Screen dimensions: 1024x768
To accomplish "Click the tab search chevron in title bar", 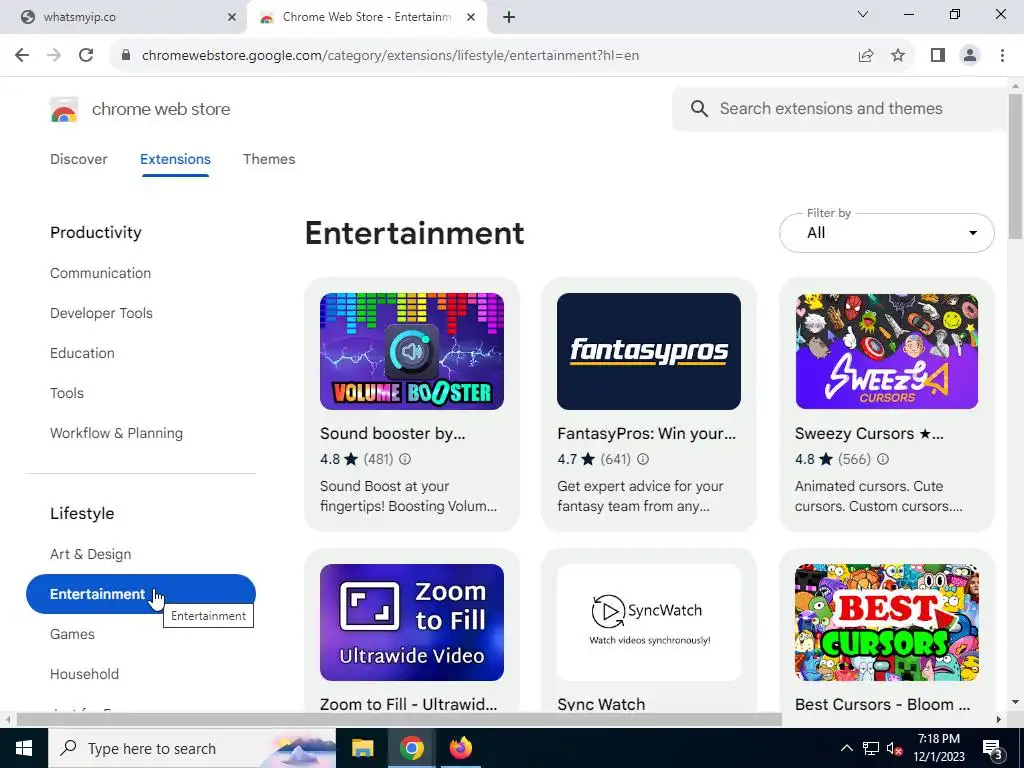I will 863,14.
